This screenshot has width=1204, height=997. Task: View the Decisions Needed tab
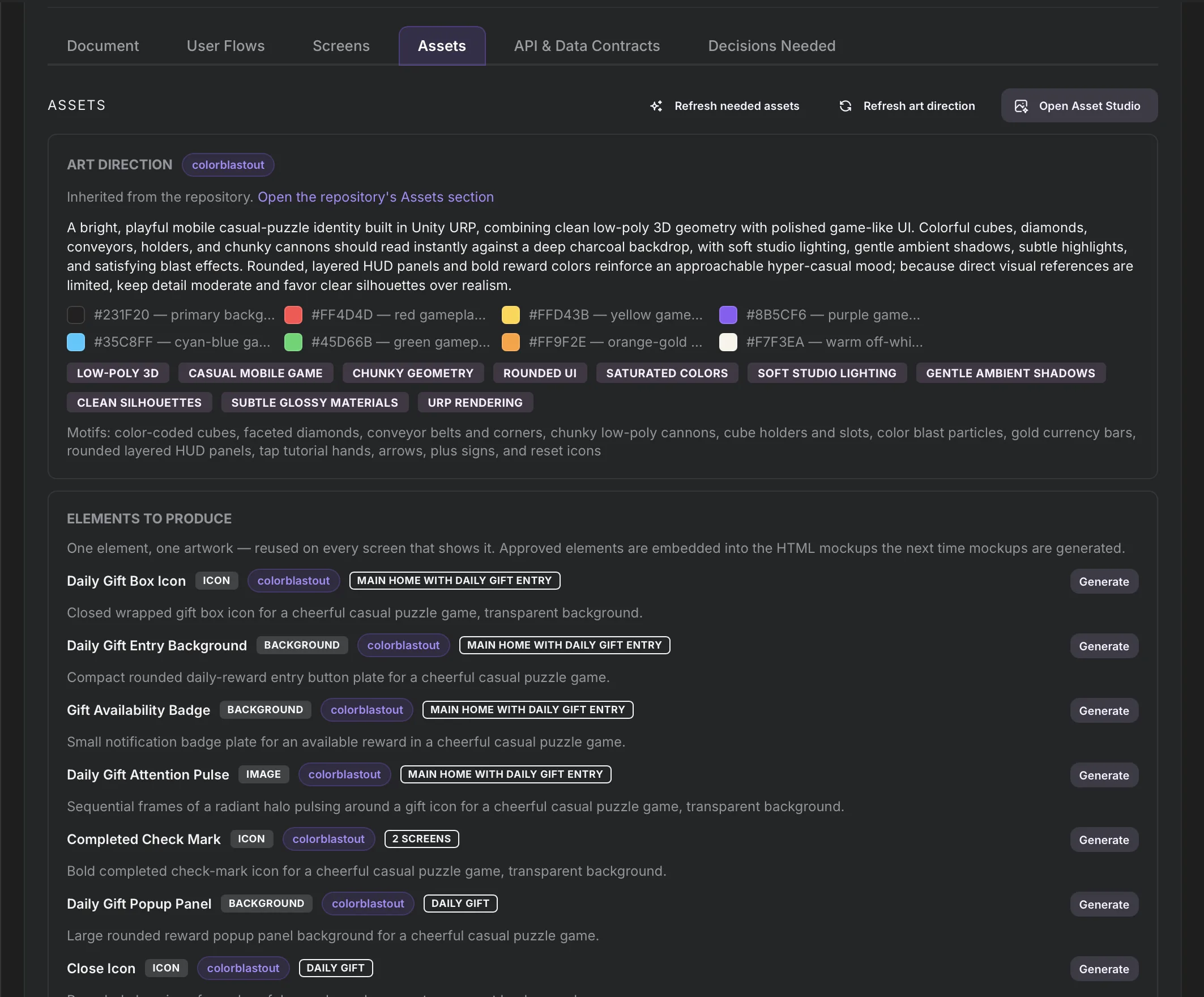pyautogui.click(x=772, y=46)
